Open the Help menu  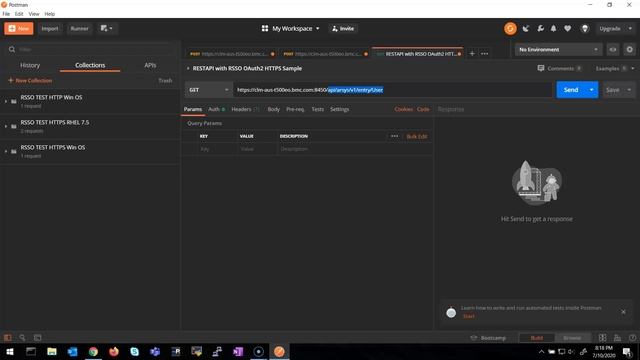[x=49, y=13]
